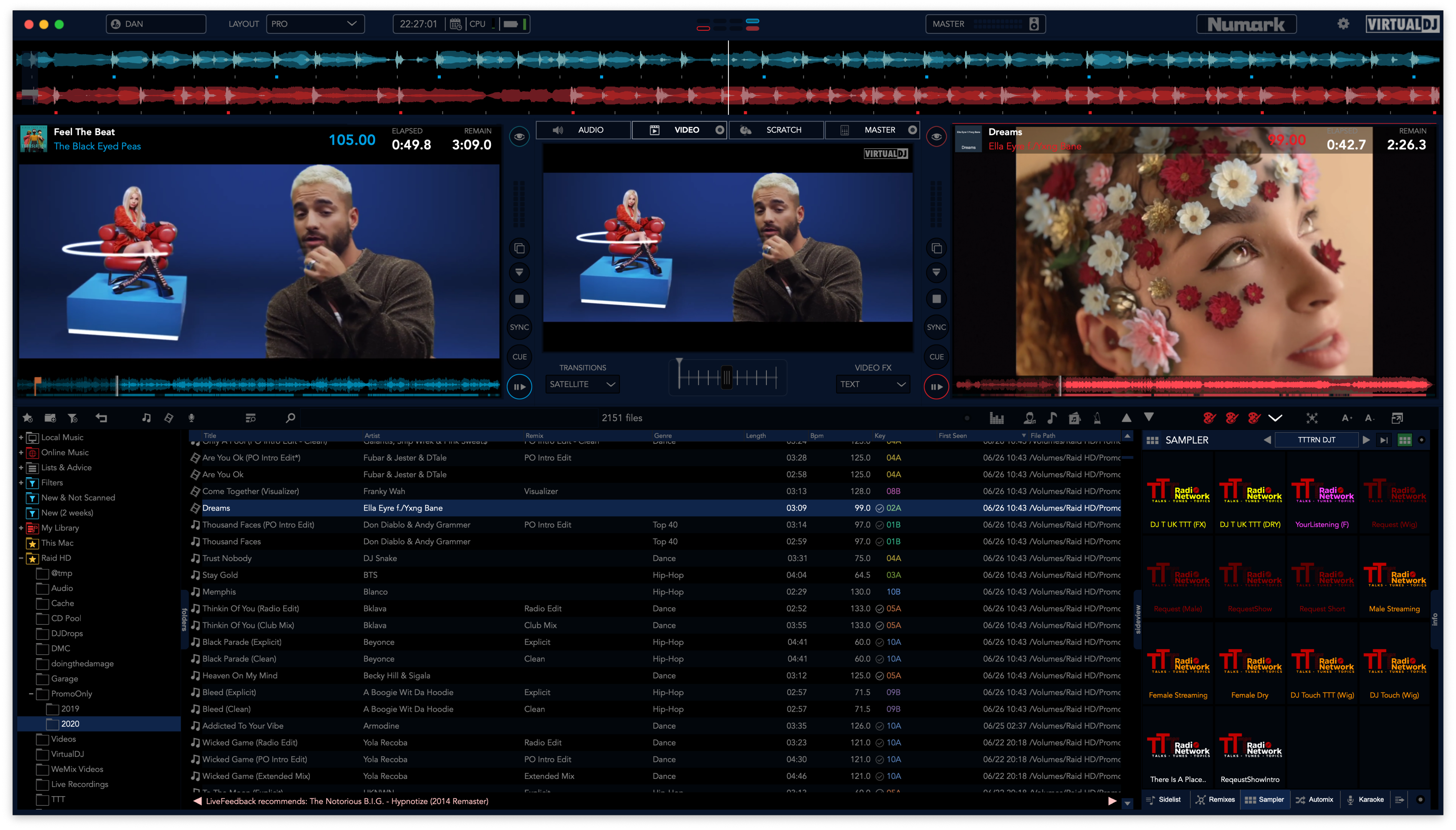Click the browser search magnifier icon
The height and width of the screenshot is (830, 1456).
(x=290, y=418)
